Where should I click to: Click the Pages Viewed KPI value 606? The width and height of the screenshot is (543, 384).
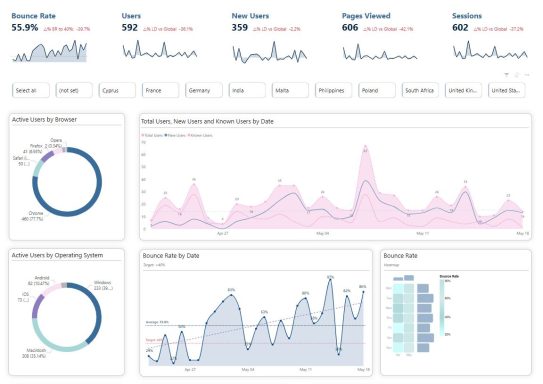350,28
